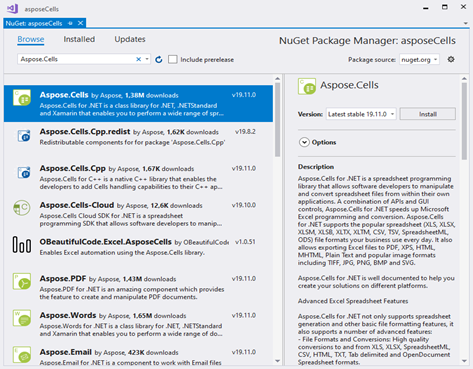Screen dimensions: 473x369
Task: Click version v19.10.0 of Aspose.Cells-Cloud
Action: pyautogui.click(x=244, y=205)
